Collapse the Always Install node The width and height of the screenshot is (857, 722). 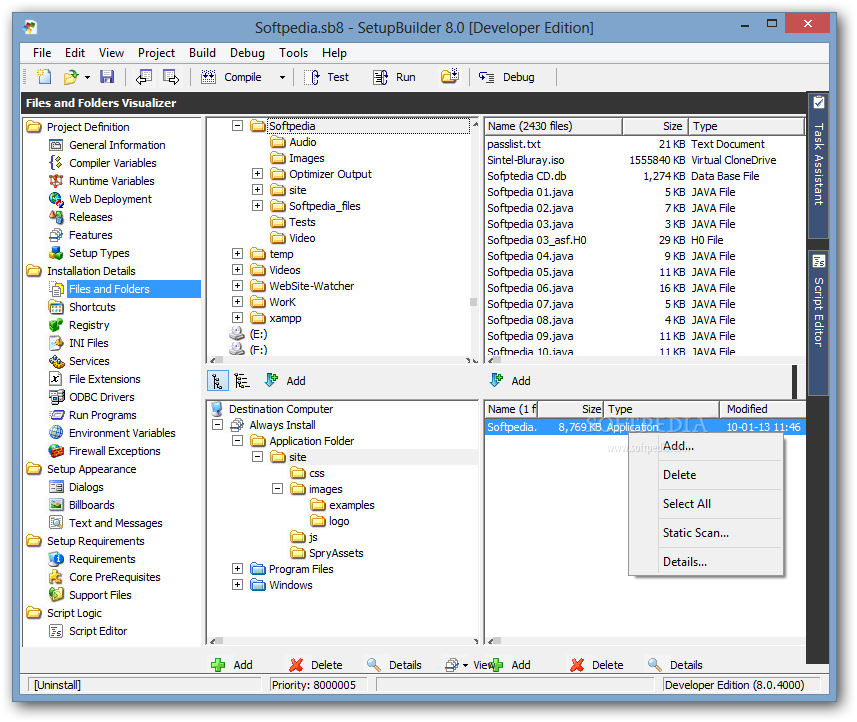point(218,425)
